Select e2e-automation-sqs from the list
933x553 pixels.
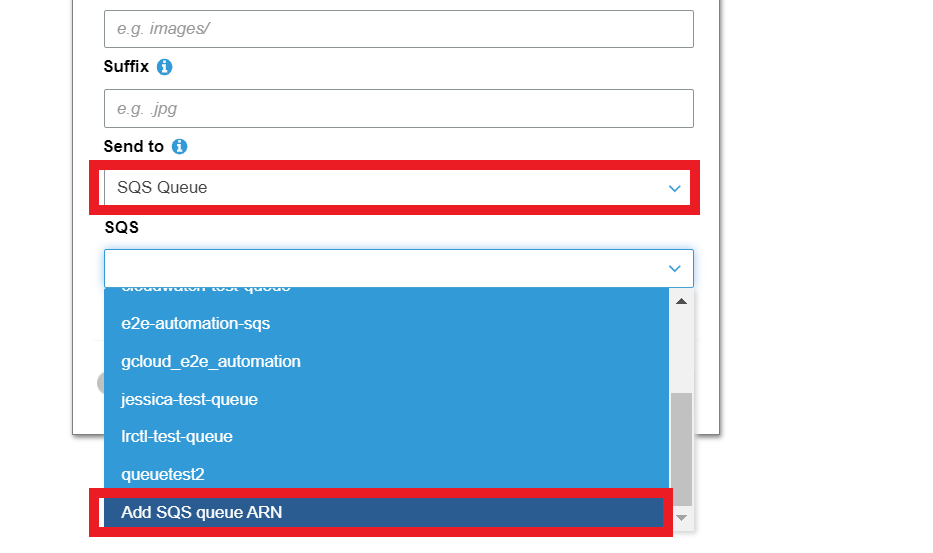point(195,324)
